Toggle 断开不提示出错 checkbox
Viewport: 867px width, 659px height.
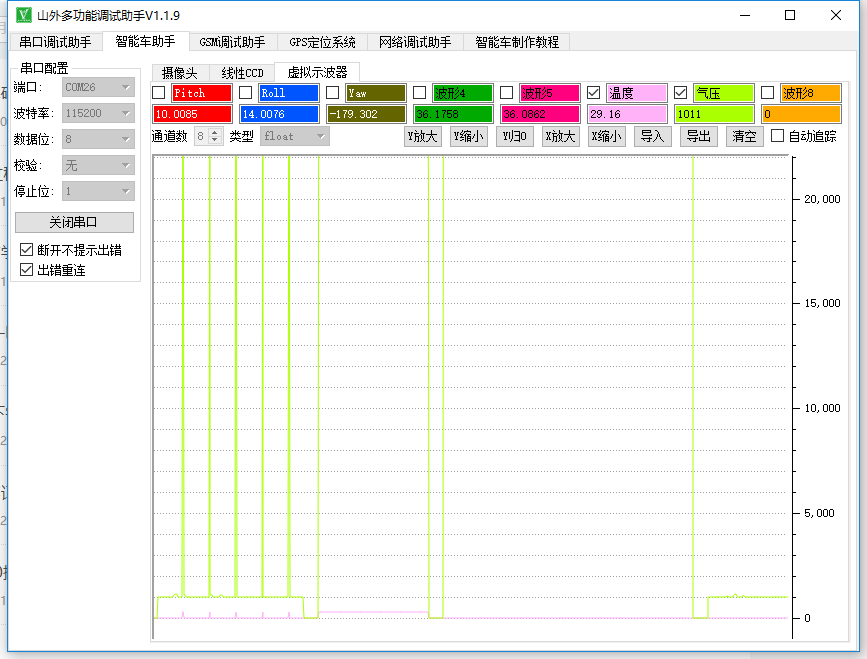(x=26, y=250)
